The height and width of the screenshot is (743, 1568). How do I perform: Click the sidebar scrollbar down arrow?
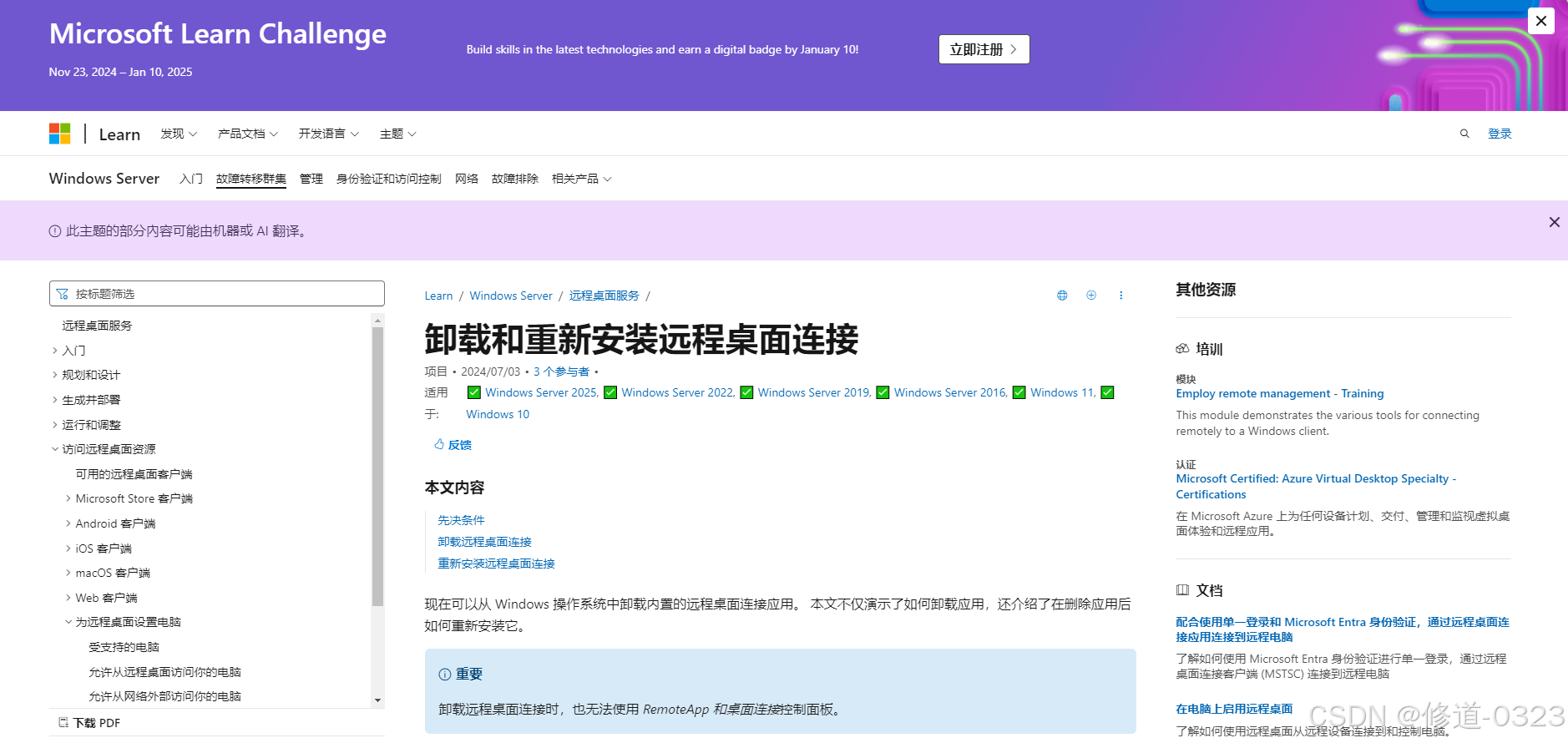click(378, 701)
